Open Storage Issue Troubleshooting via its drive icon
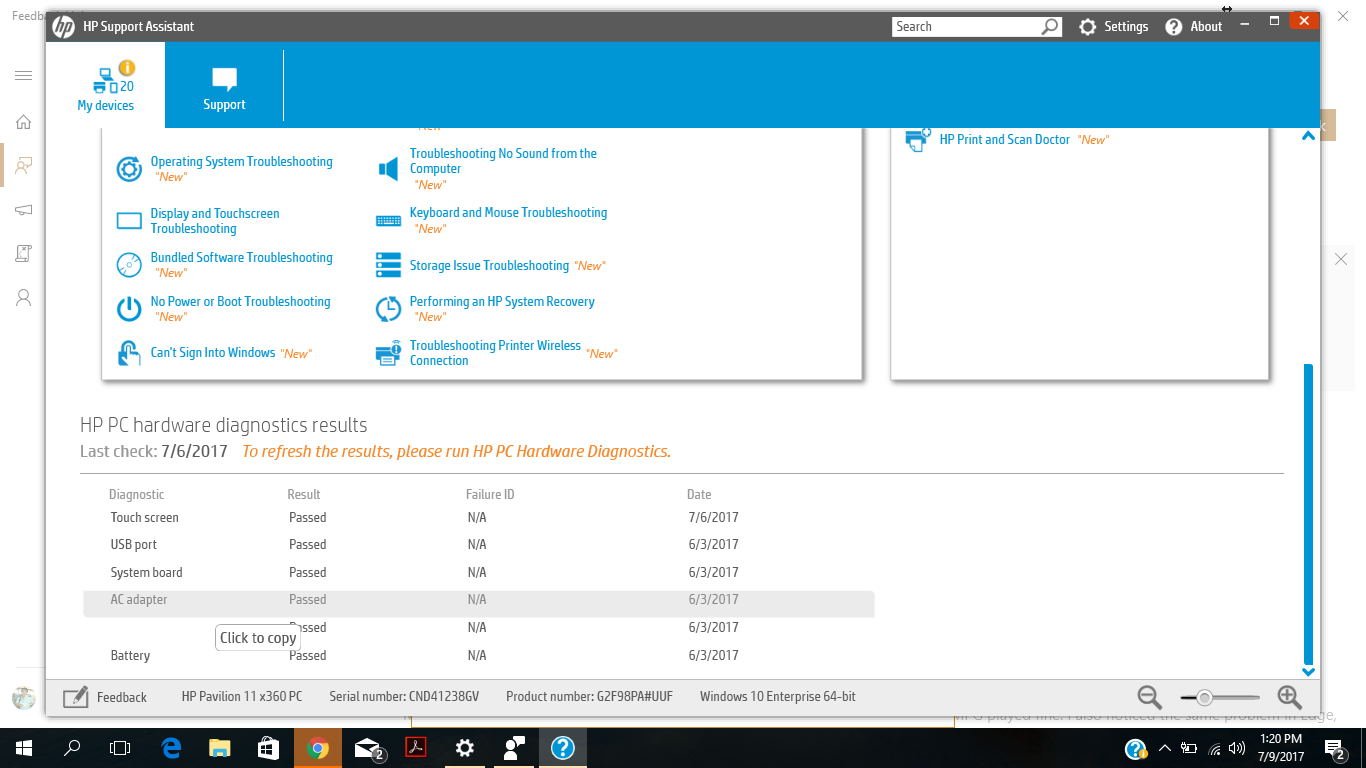Screen dimensions: 1366x768 [388, 265]
